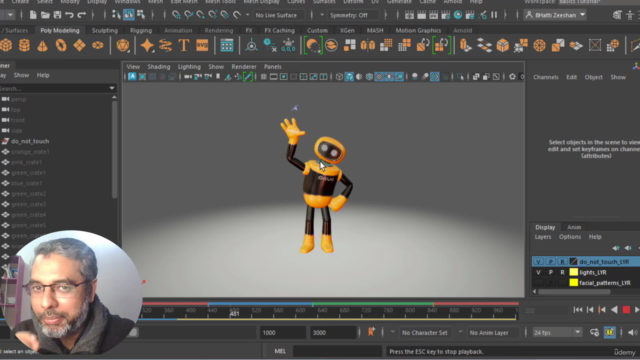
Task: Create polygon Type text with T icon
Action: 184,45
